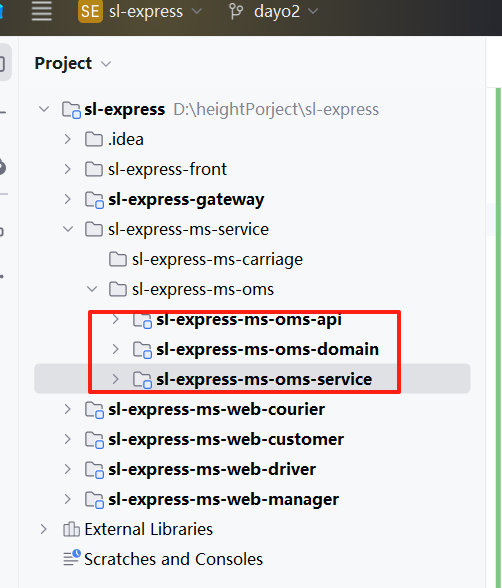Open the Project view selector dropdown
The width and height of the screenshot is (502, 588).
pyautogui.click(x=73, y=63)
